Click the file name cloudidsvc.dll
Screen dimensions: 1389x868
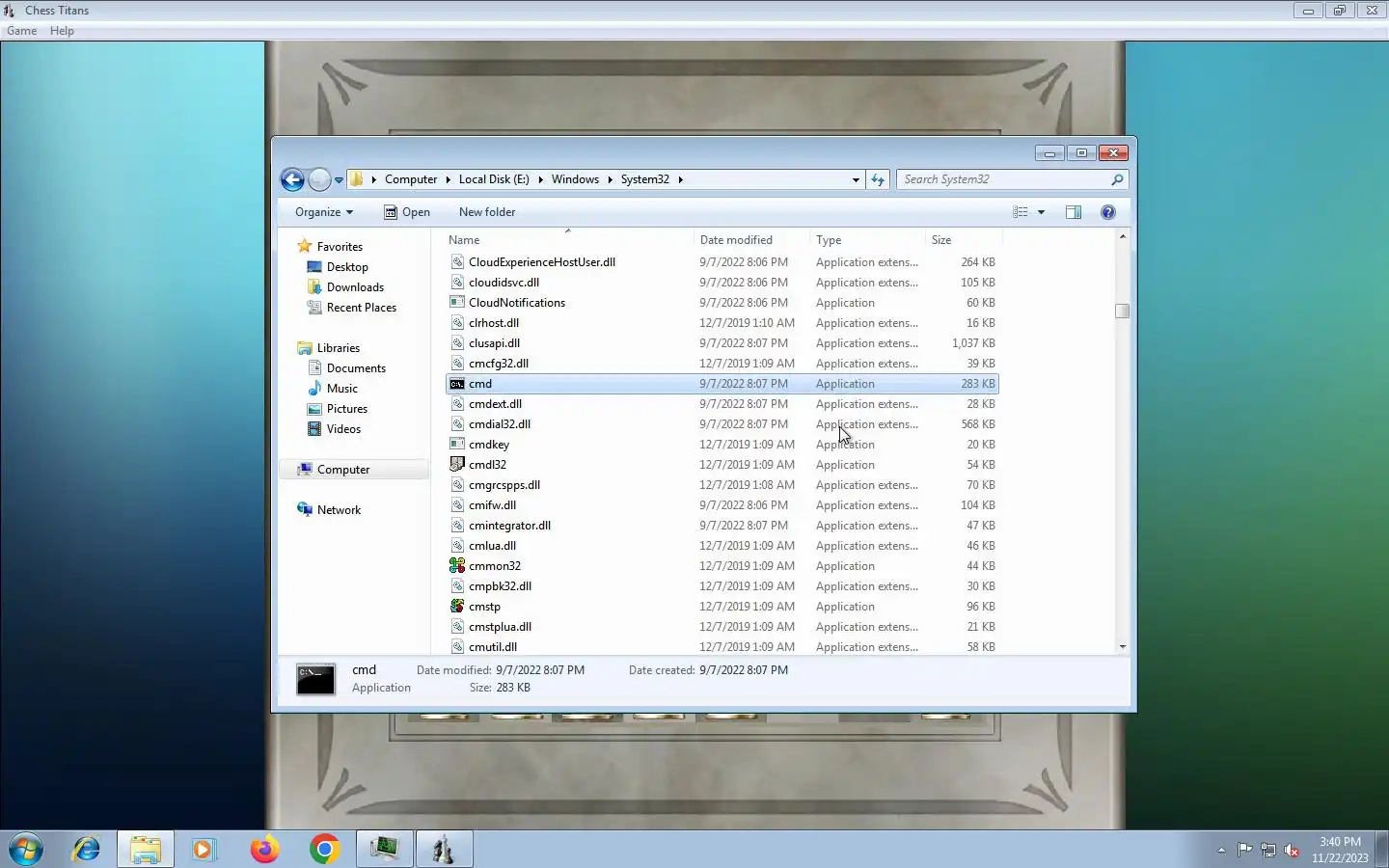(x=504, y=283)
